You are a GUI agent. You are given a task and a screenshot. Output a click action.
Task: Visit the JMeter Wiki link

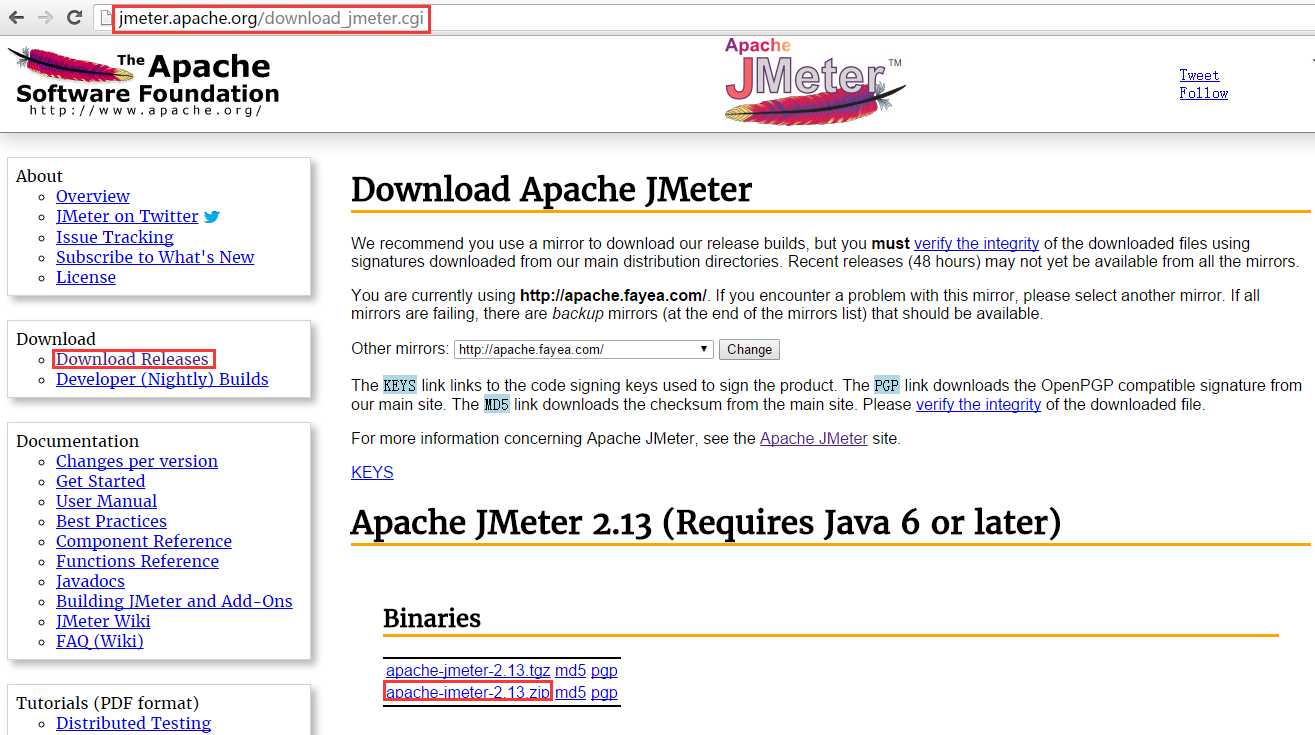[x=103, y=621]
